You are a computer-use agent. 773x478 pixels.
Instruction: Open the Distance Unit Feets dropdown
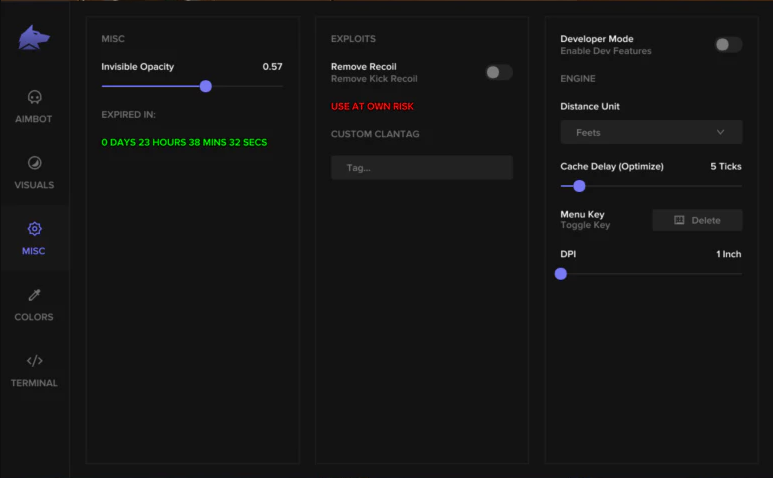[x=650, y=132]
